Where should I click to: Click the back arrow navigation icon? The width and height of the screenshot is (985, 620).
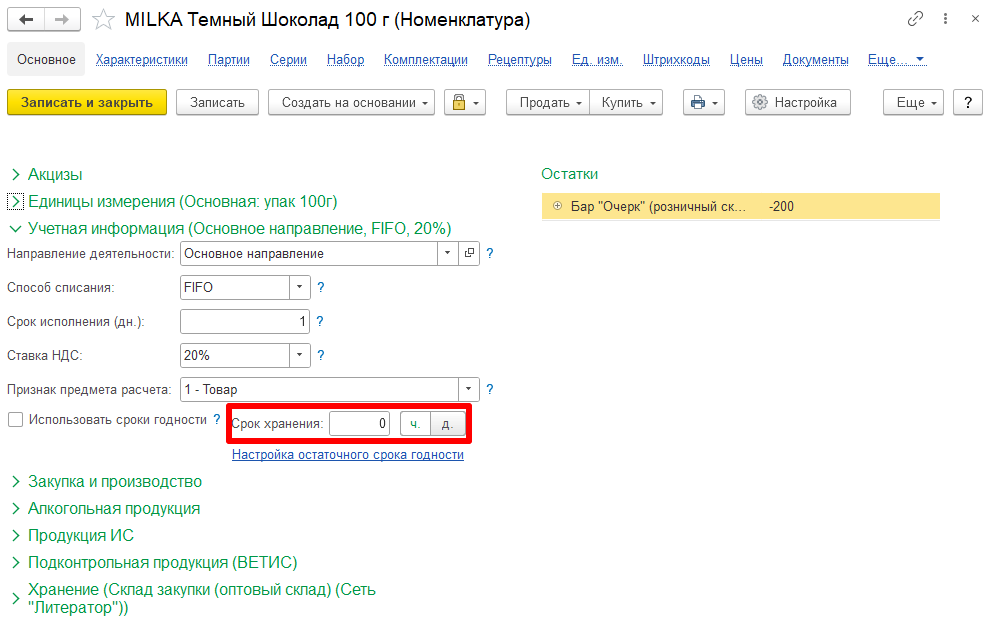coord(26,19)
